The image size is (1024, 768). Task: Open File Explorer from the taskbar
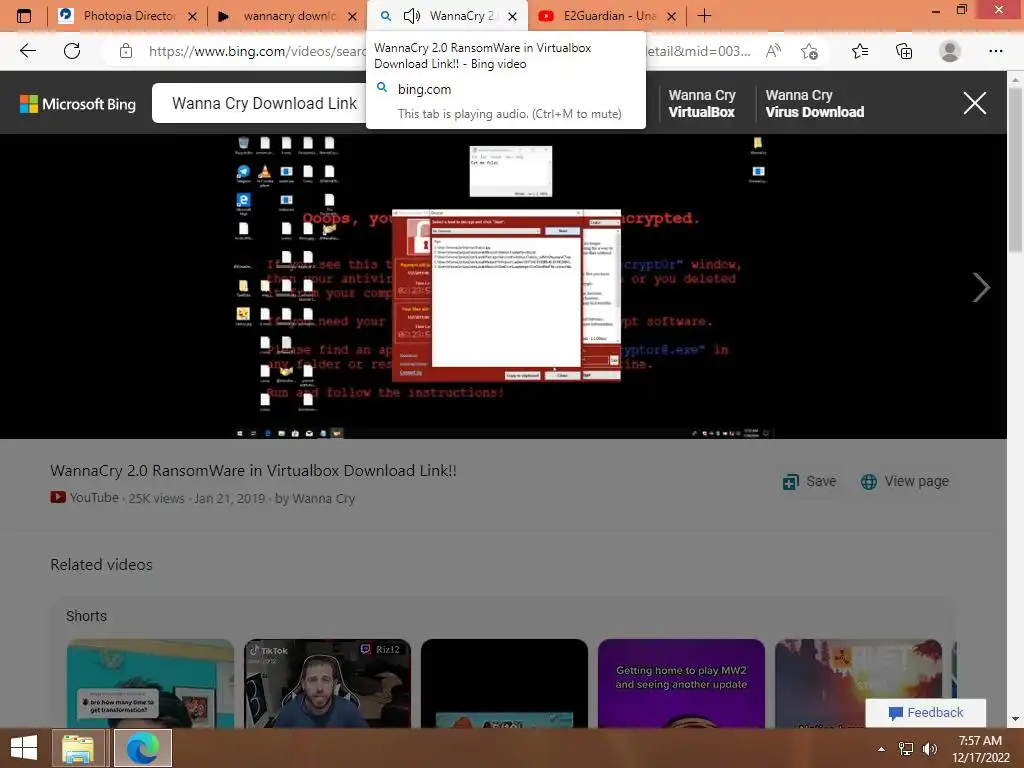[78, 748]
